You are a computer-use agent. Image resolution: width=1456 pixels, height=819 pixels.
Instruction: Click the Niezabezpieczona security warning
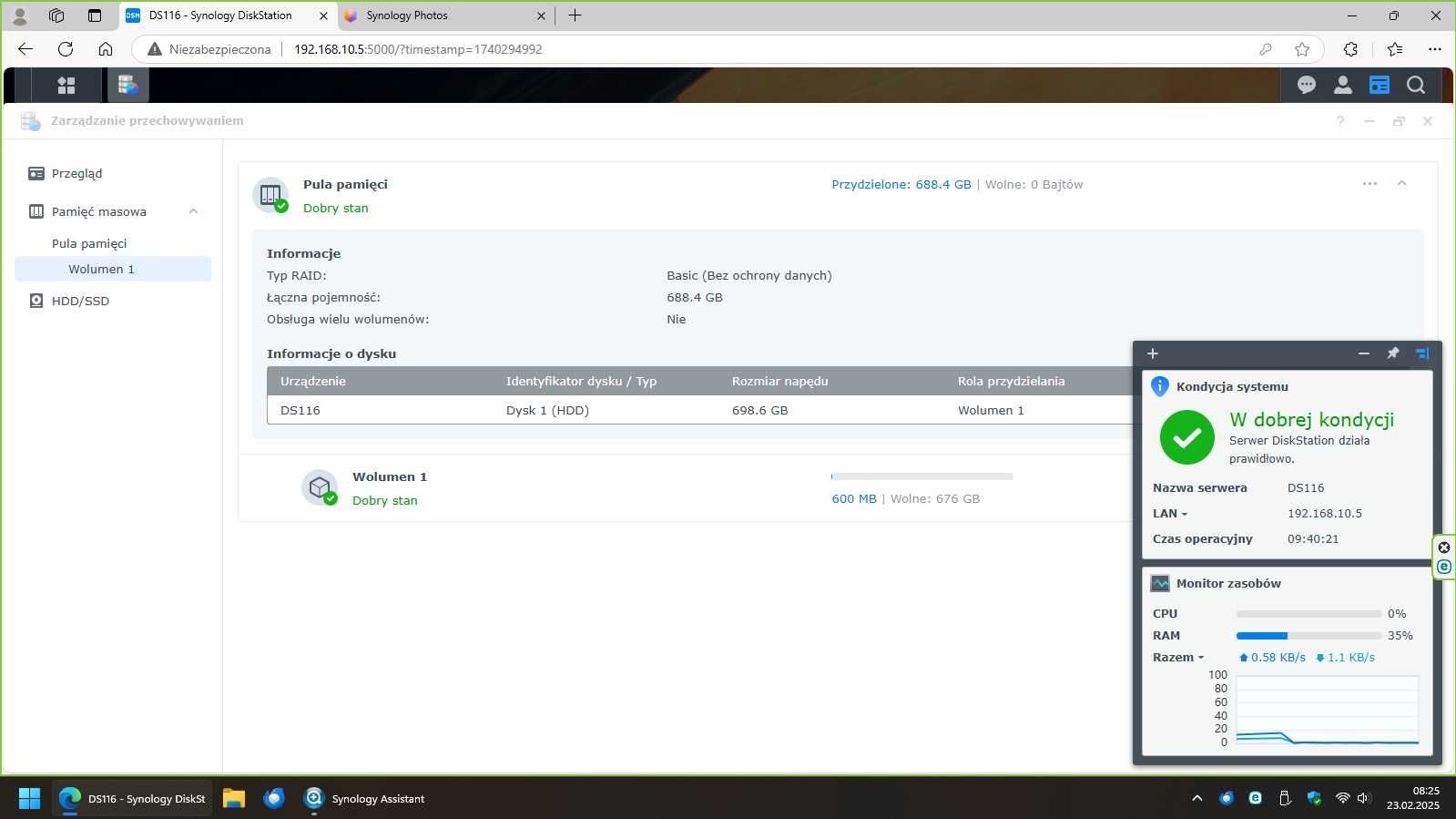(209, 49)
